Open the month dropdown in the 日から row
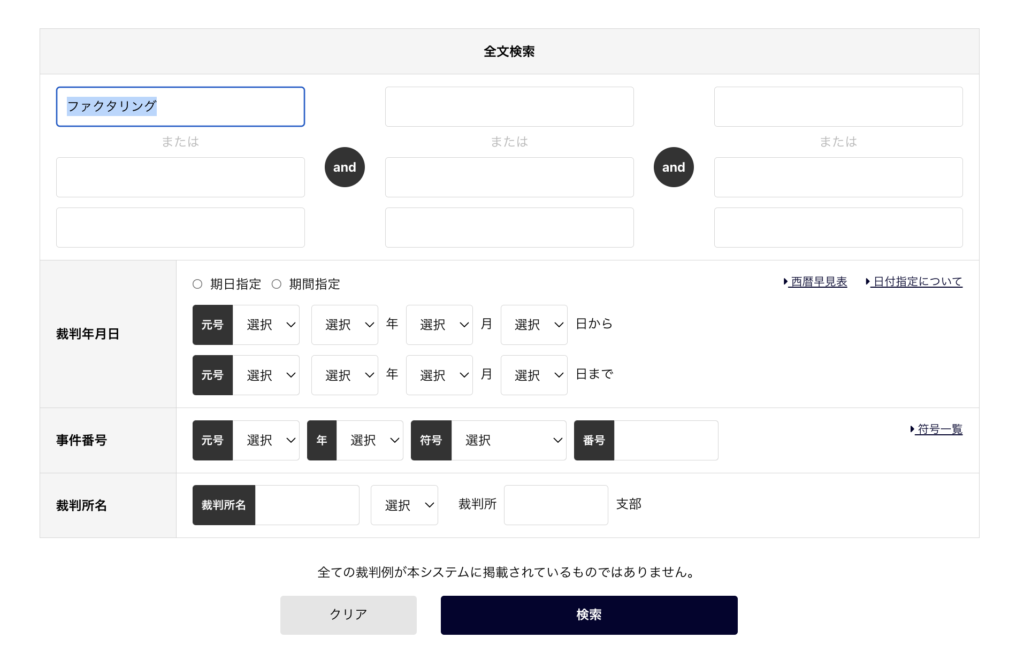This screenshot has width=1024, height=661. (x=439, y=325)
